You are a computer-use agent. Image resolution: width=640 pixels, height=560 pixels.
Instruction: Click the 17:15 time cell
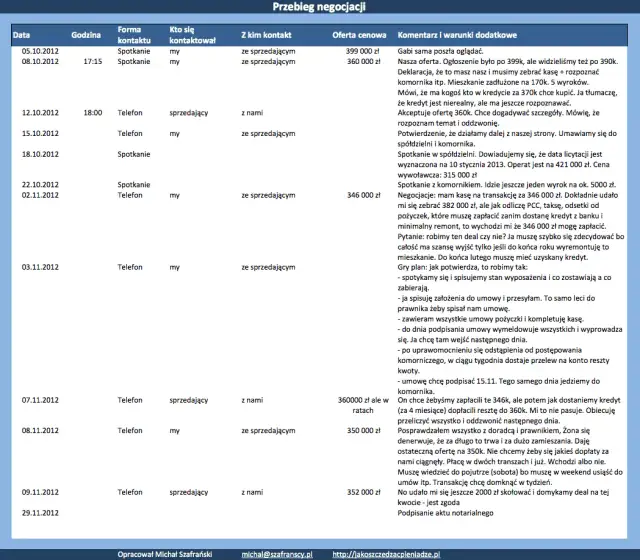[x=93, y=61]
